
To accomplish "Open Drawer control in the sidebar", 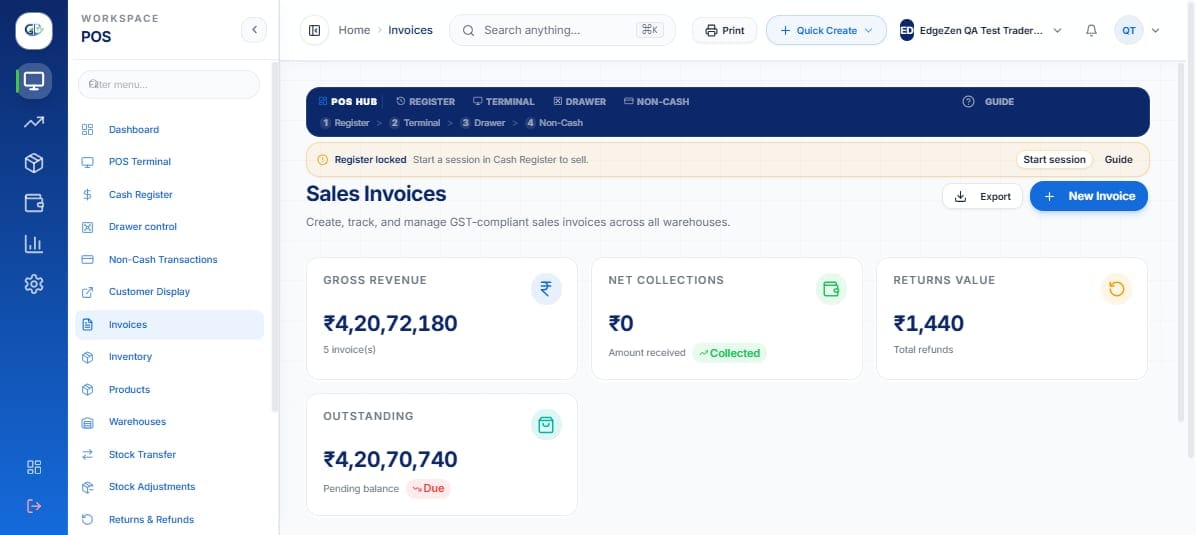I will pos(169,227).
